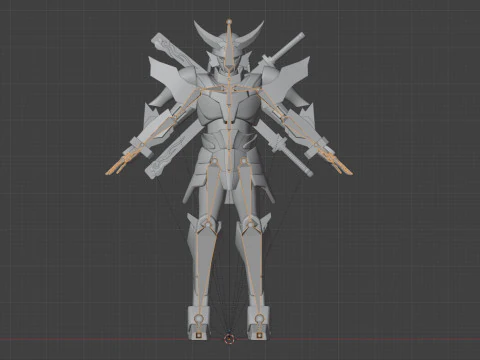Viewport: 480px width, 360px height.
Task: Select the hip joint on the viewer's right
Action: click(244, 161)
